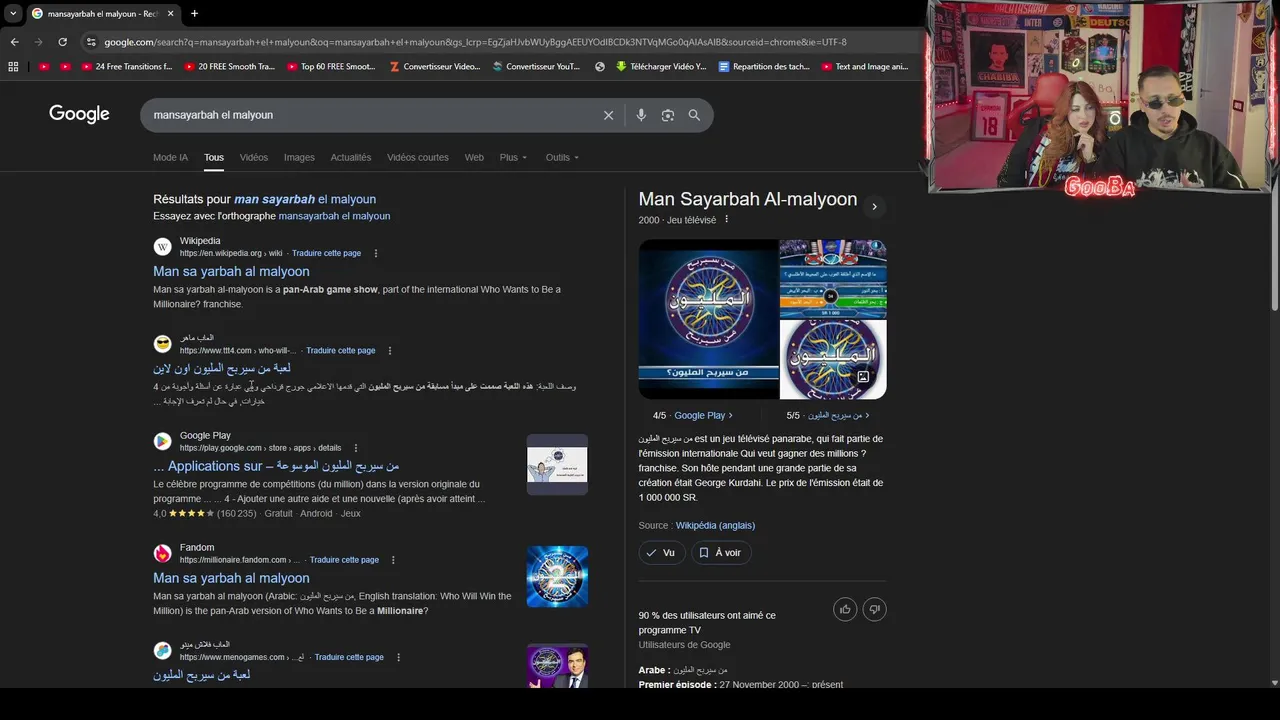Screen dimensions: 1280x720
Task: Click the Google Play result thumbnail
Action: pyautogui.click(x=557, y=464)
